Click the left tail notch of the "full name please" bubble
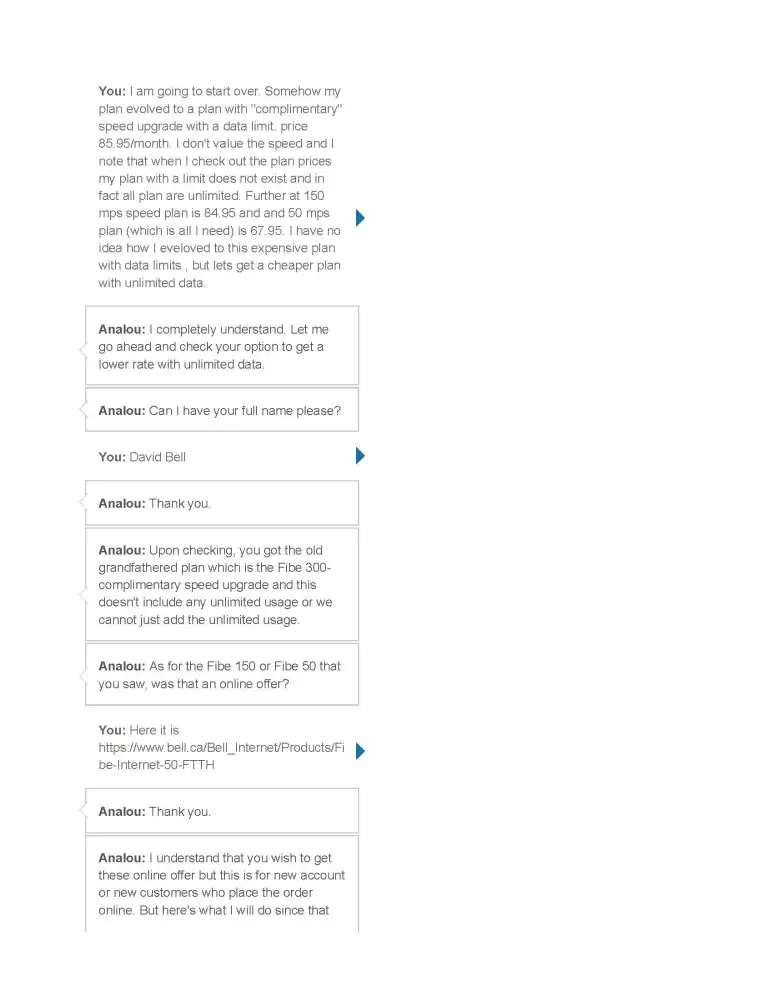The width and height of the screenshot is (773, 1000). 82,410
